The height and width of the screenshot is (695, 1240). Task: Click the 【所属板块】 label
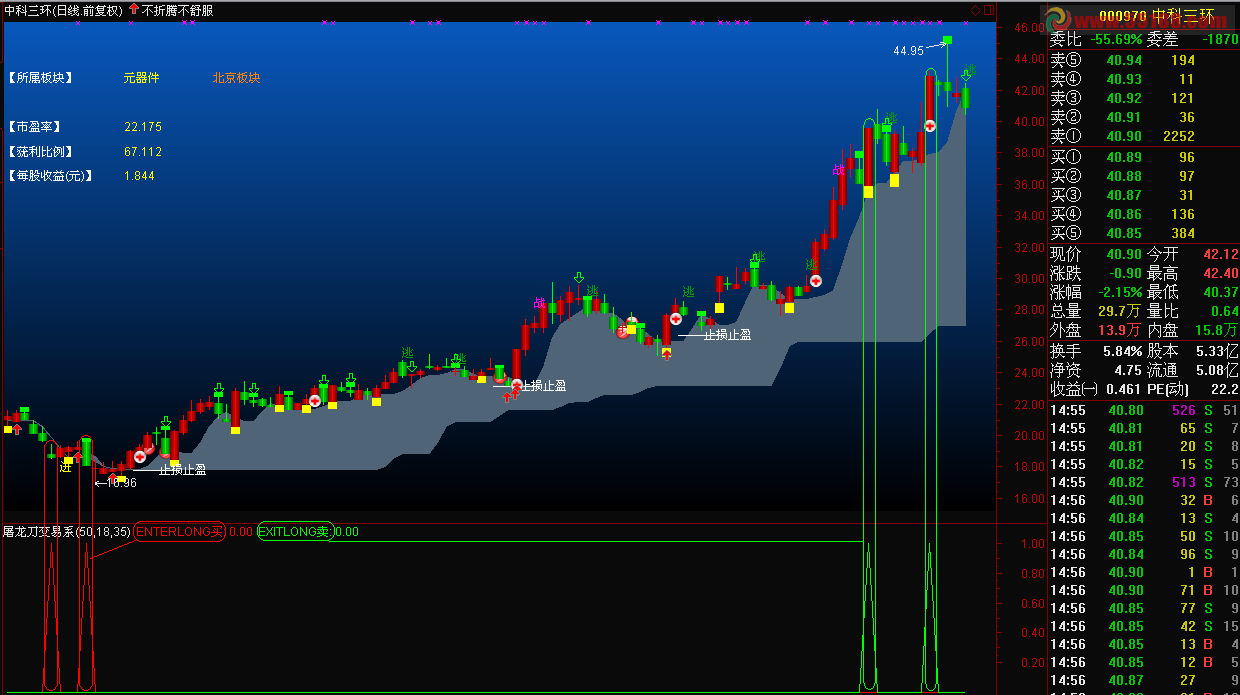(x=39, y=78)
